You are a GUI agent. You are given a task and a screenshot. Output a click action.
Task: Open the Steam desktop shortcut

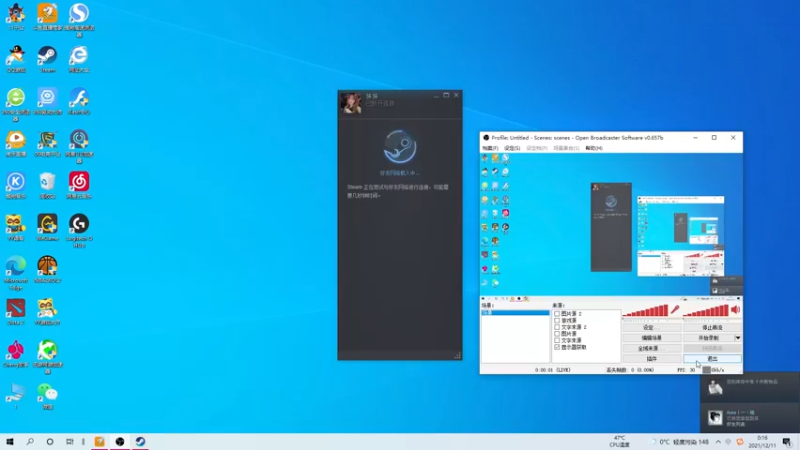(x=47, y=57)
